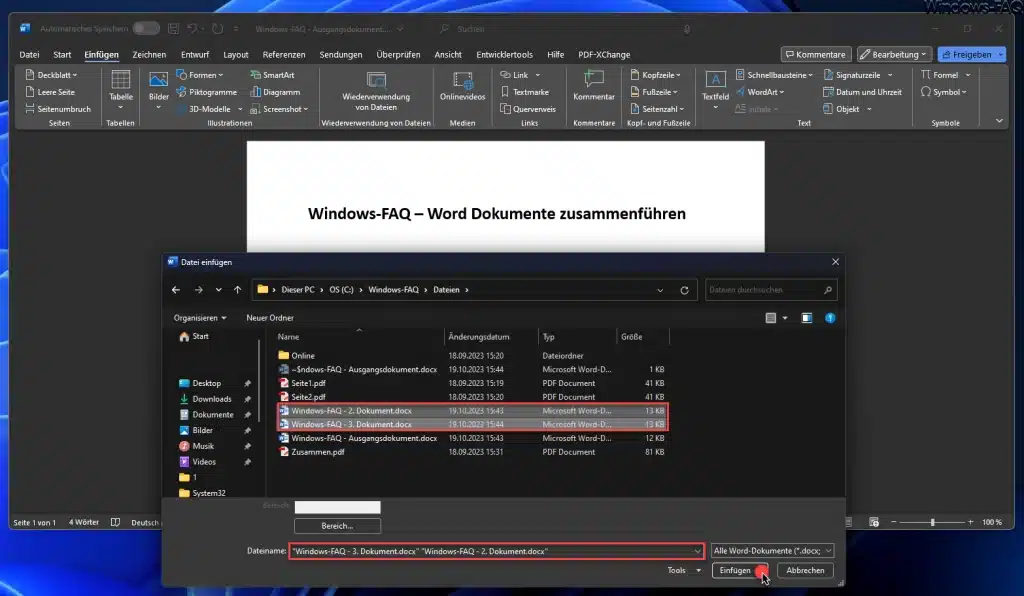Screen dimensions: 1024x596
Task: Switch to the Entwurf tab
Action: pos(195,55)
